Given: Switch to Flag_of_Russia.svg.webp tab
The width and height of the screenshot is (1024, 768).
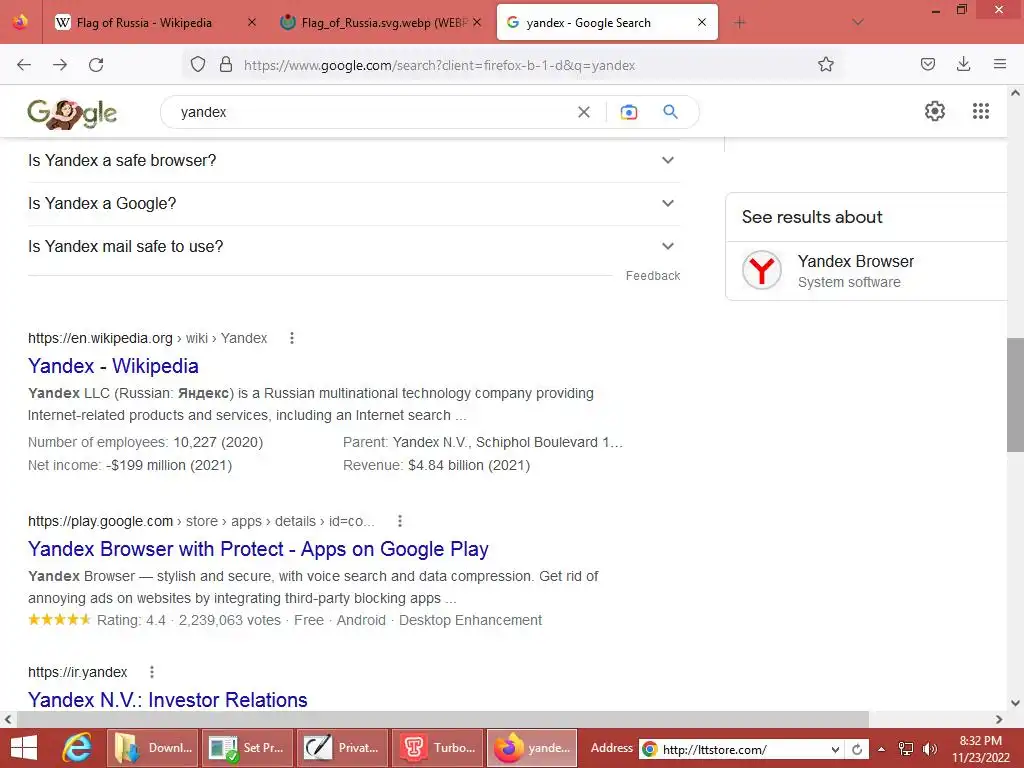Looking at the screenshot, I should click(x=381, y=23).
